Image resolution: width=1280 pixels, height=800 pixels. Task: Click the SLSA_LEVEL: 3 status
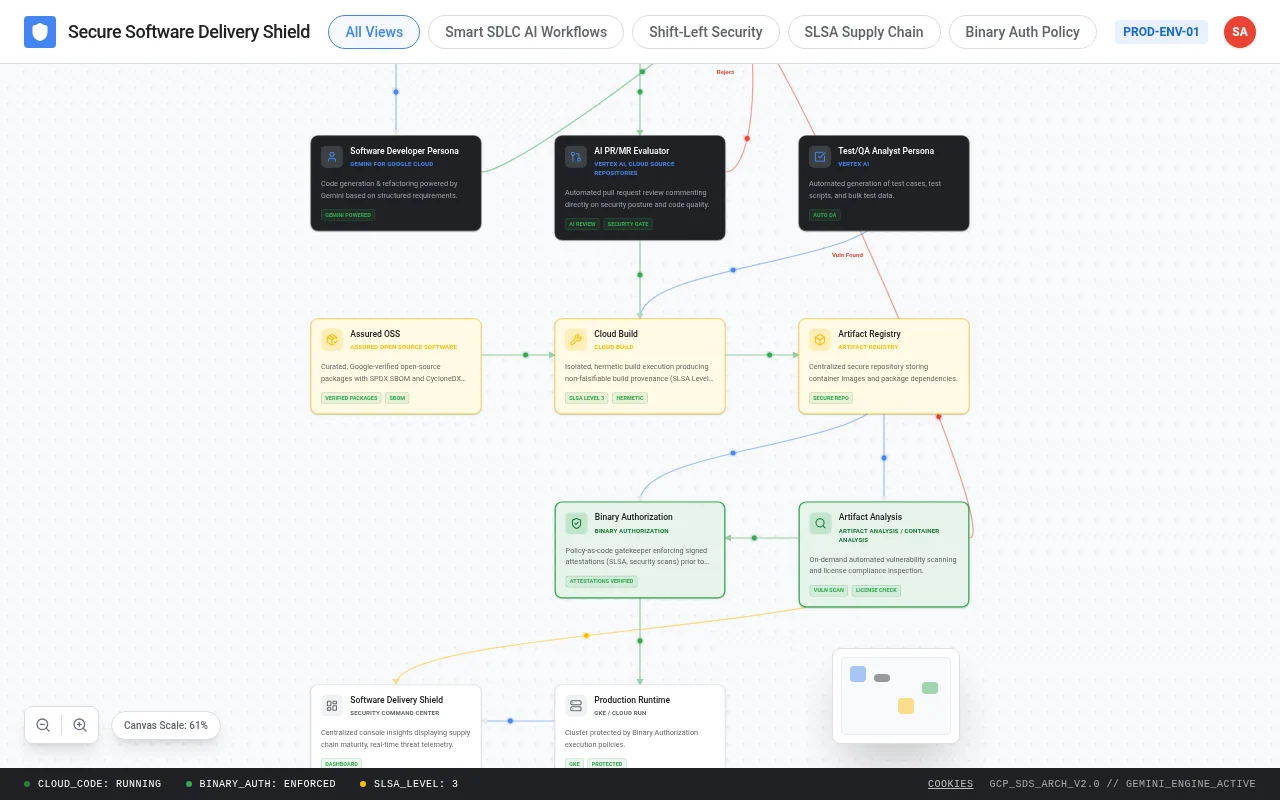pos(409,784)
